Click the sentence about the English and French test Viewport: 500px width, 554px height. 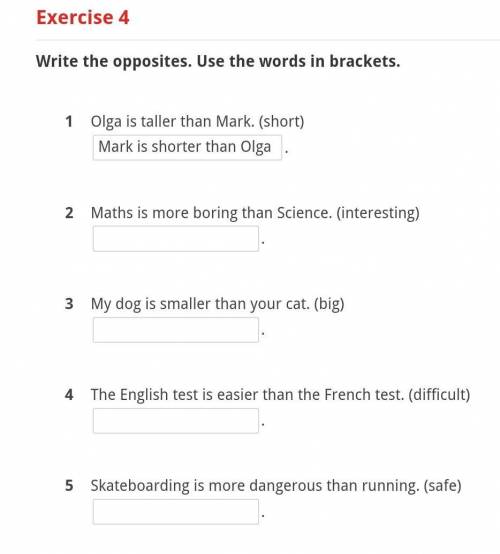[247, 395]
